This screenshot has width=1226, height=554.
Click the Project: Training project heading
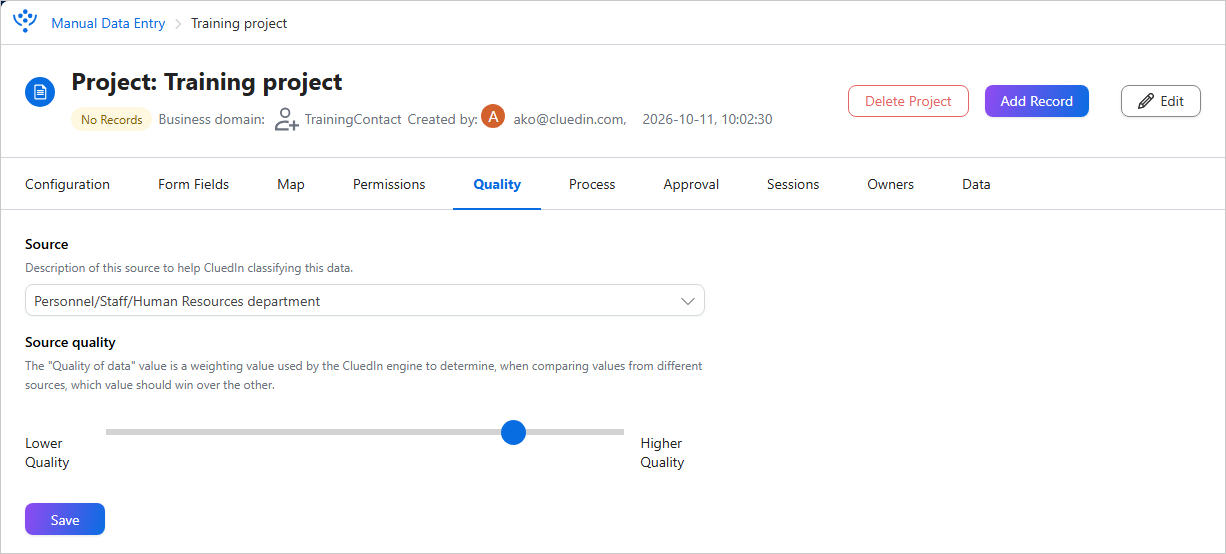[x=207, y=82]
